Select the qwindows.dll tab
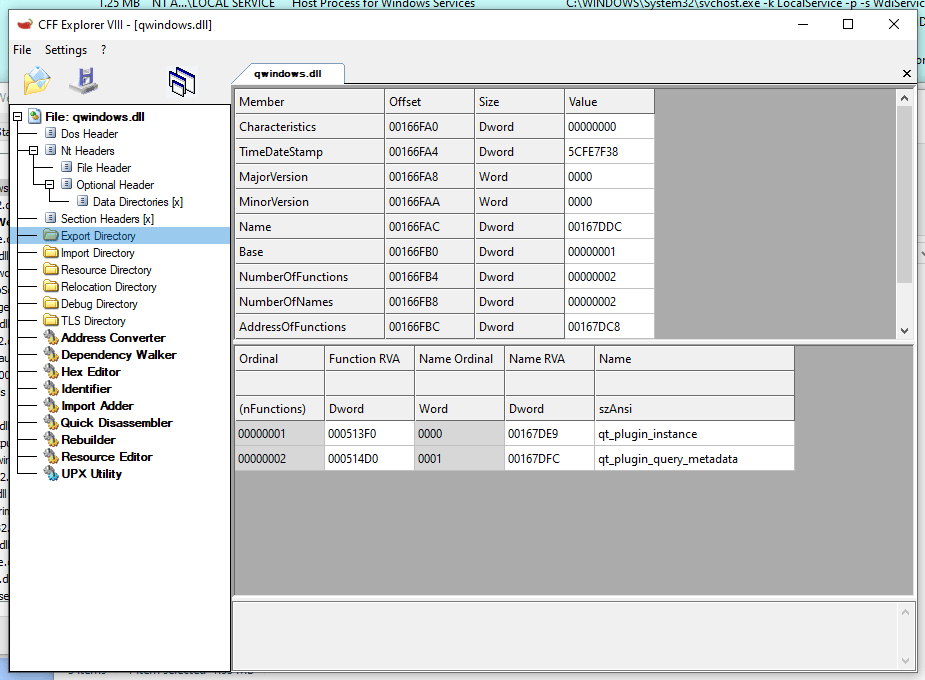 point(288,73)
